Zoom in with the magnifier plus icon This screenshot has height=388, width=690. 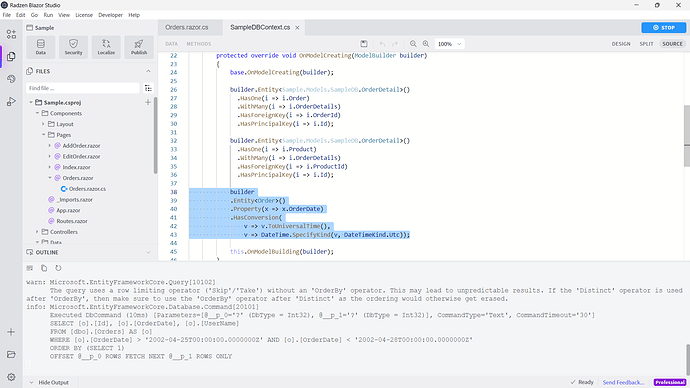[426, 44]
